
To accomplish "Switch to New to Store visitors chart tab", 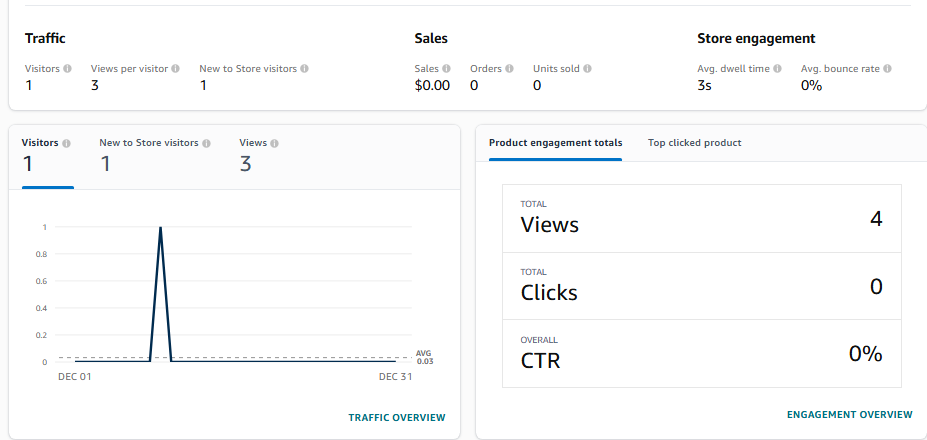I will click(154, 156).
